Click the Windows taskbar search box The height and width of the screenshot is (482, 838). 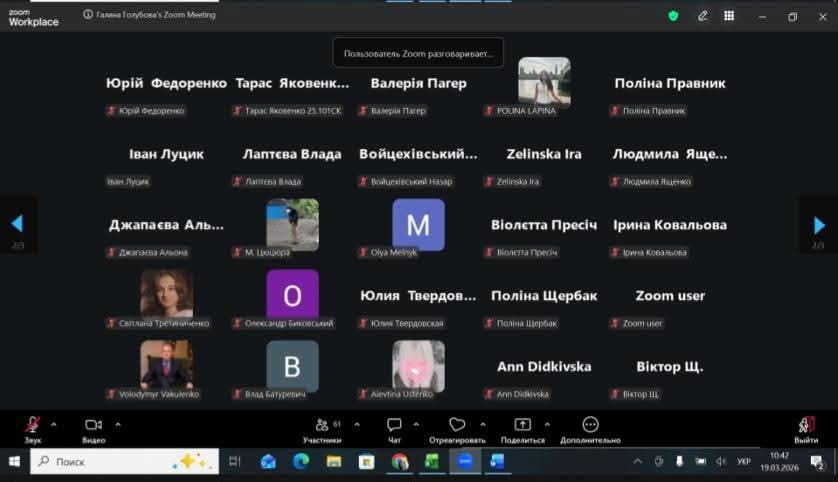coord(125,462)
